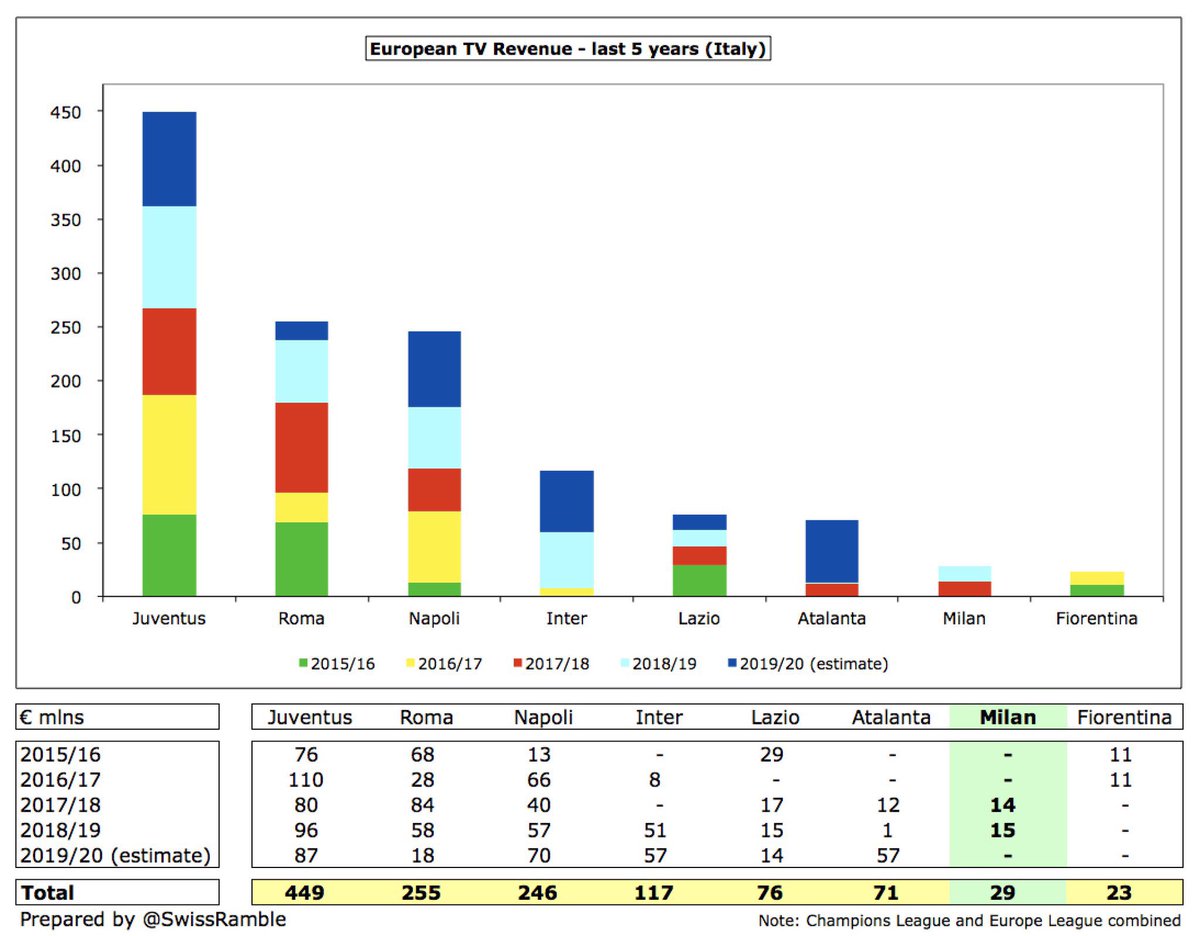The height and width of the screenshot is (936, 1200).
Task: Click Roma 2017/18 value '84'
Action: [422, 805]
